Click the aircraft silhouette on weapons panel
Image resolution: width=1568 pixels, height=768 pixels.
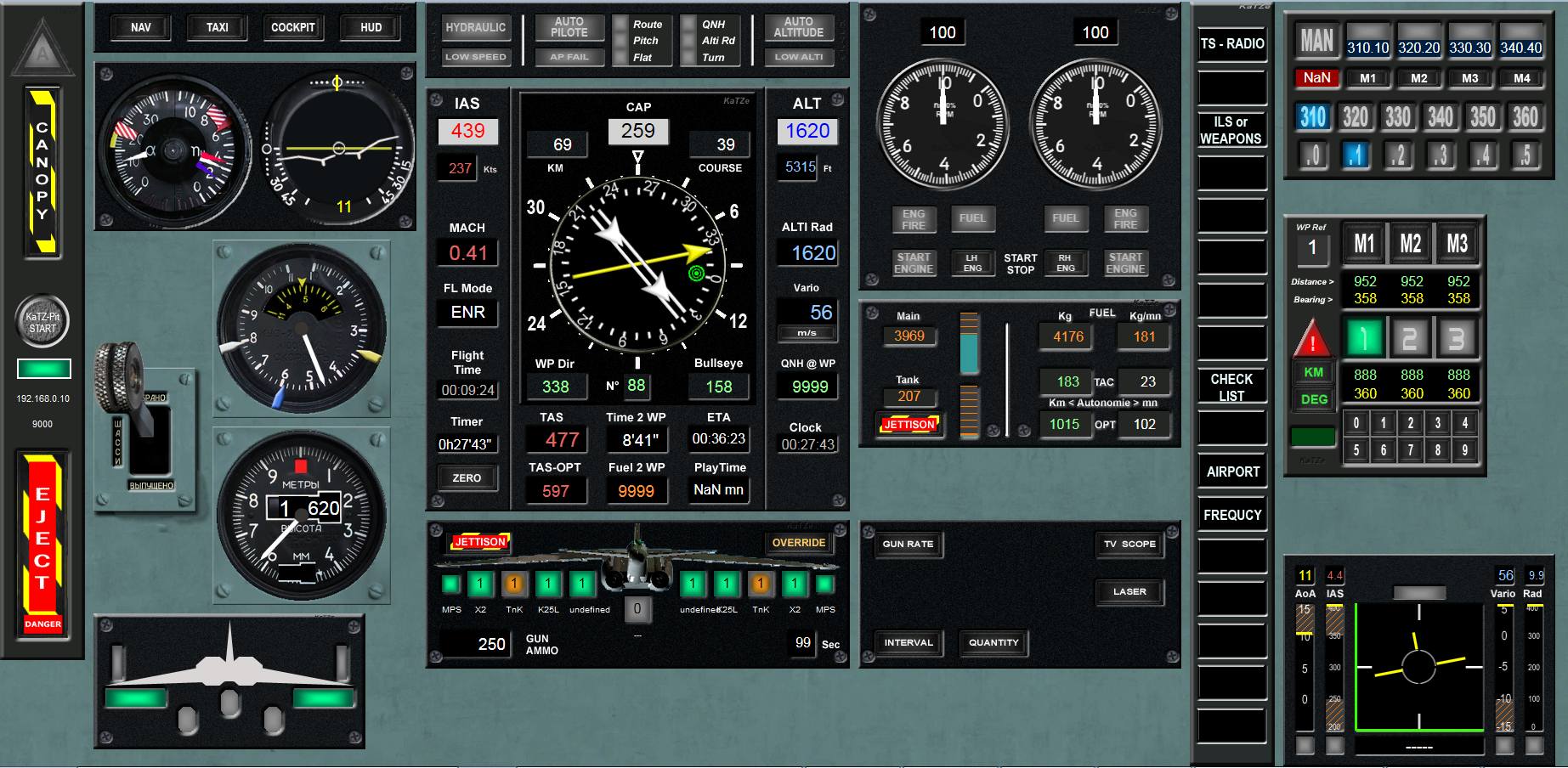click(637, 565)
